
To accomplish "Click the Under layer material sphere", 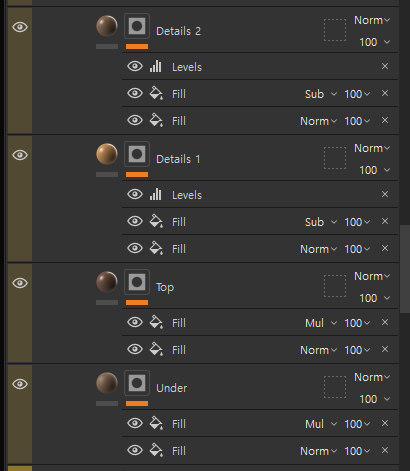I will [x=107, y=383].
